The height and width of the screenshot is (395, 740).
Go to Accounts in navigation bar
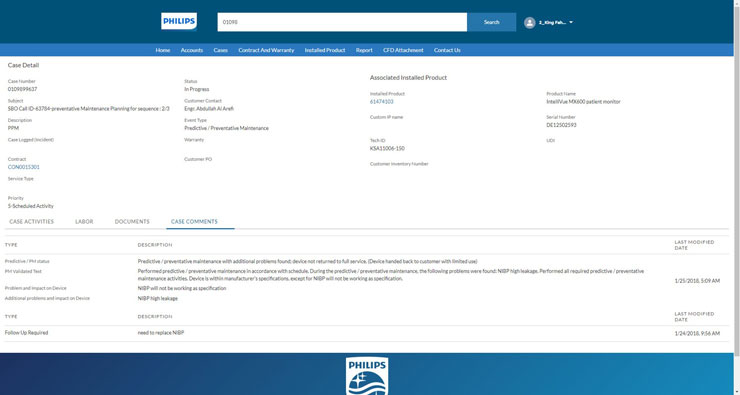coord(192,50)
